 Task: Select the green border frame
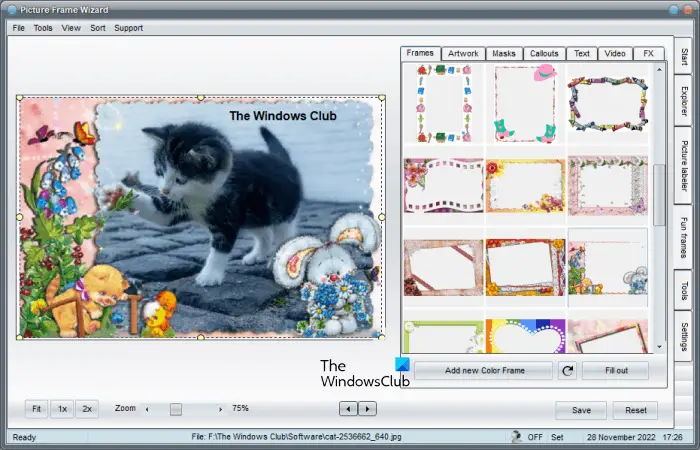(x=444, y=336)
